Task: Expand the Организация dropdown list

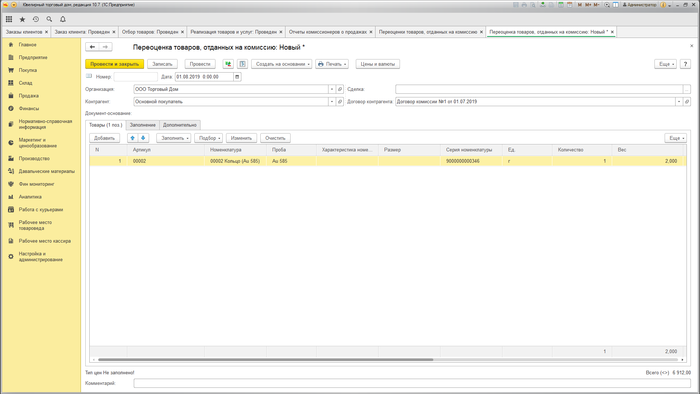Action: [x=332, y=89]
